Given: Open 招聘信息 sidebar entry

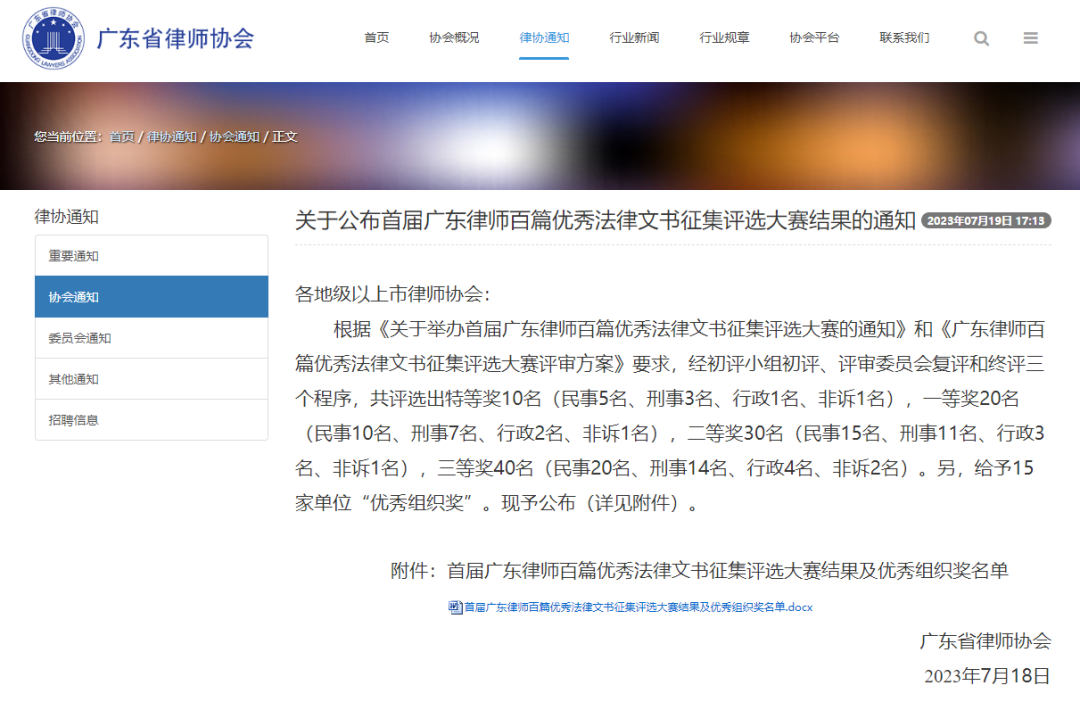Looking at the screenshot, I should pyautogui.click(x=151, y=420).
